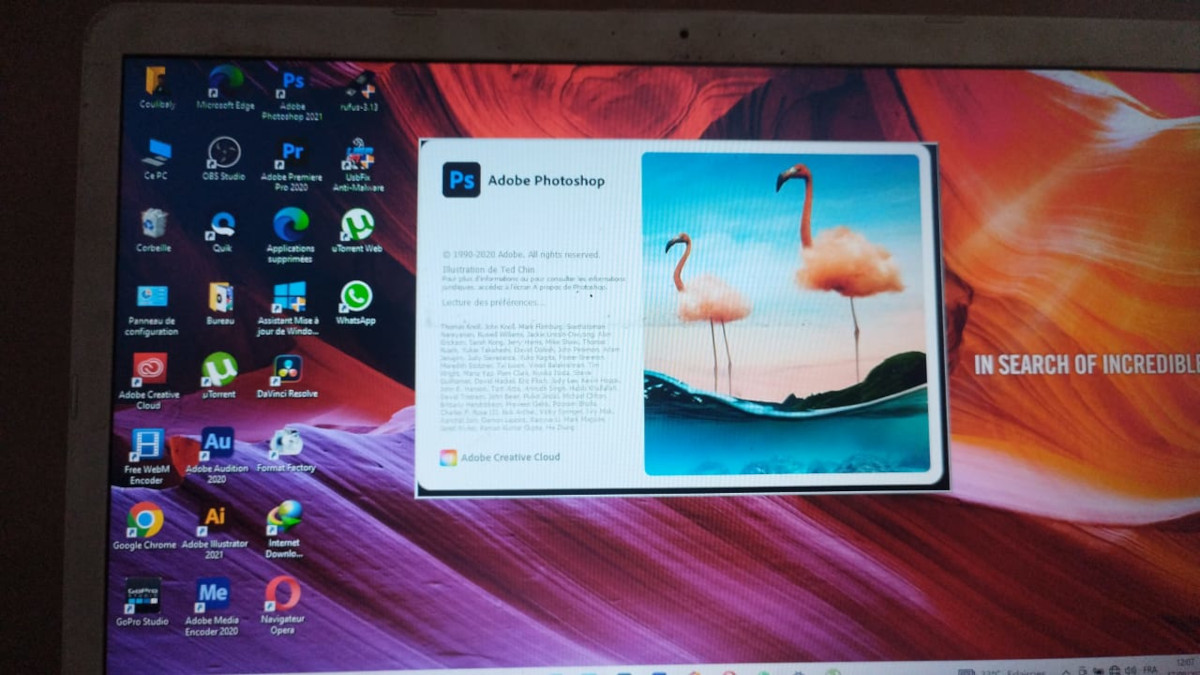Select the Adobe Audition 2020 icon
The height and width of the screenshot is (675, 1200).
coord(217,445)
